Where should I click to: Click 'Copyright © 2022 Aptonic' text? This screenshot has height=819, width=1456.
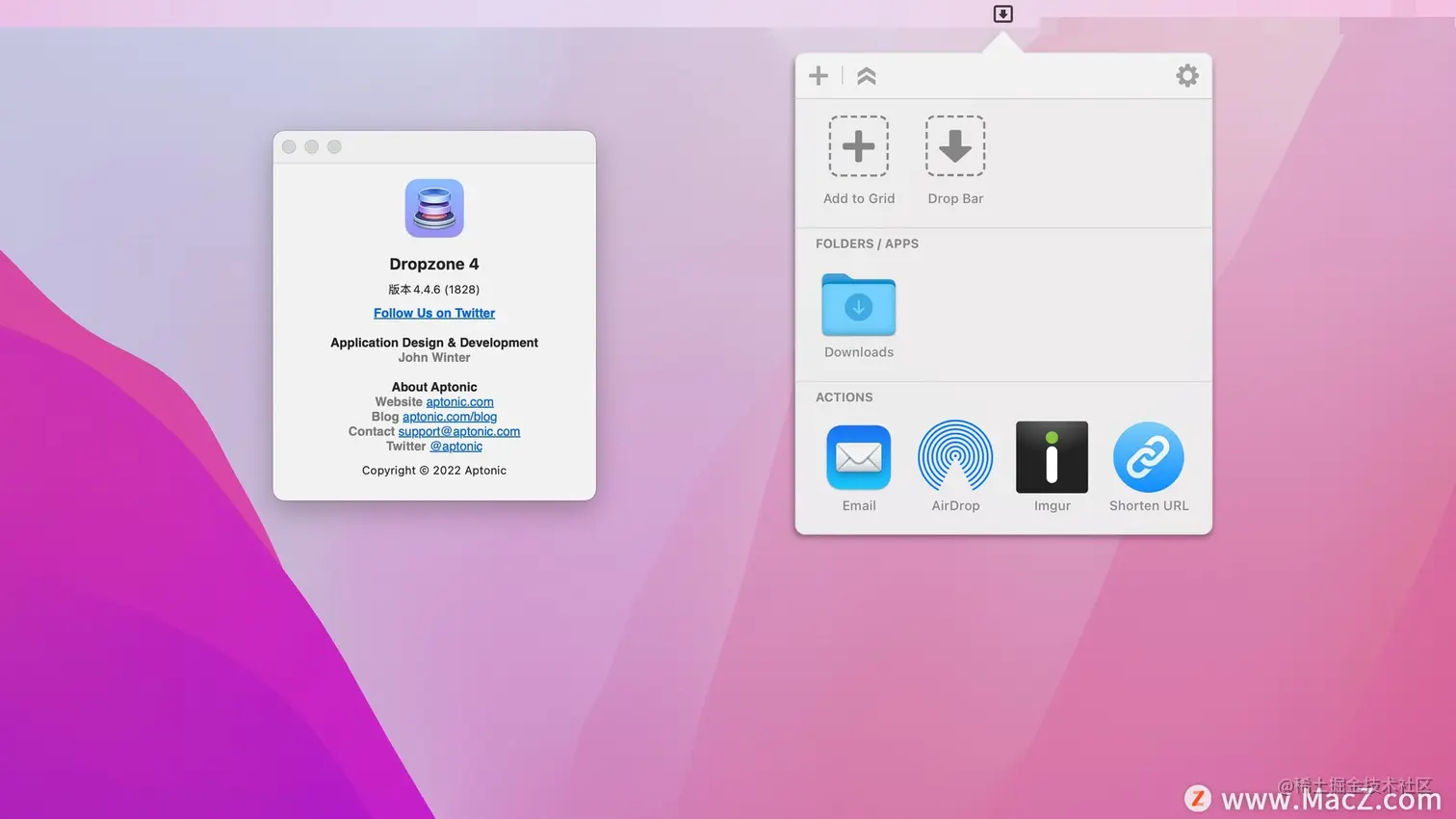pyautogui.click(x=434, y=471)
